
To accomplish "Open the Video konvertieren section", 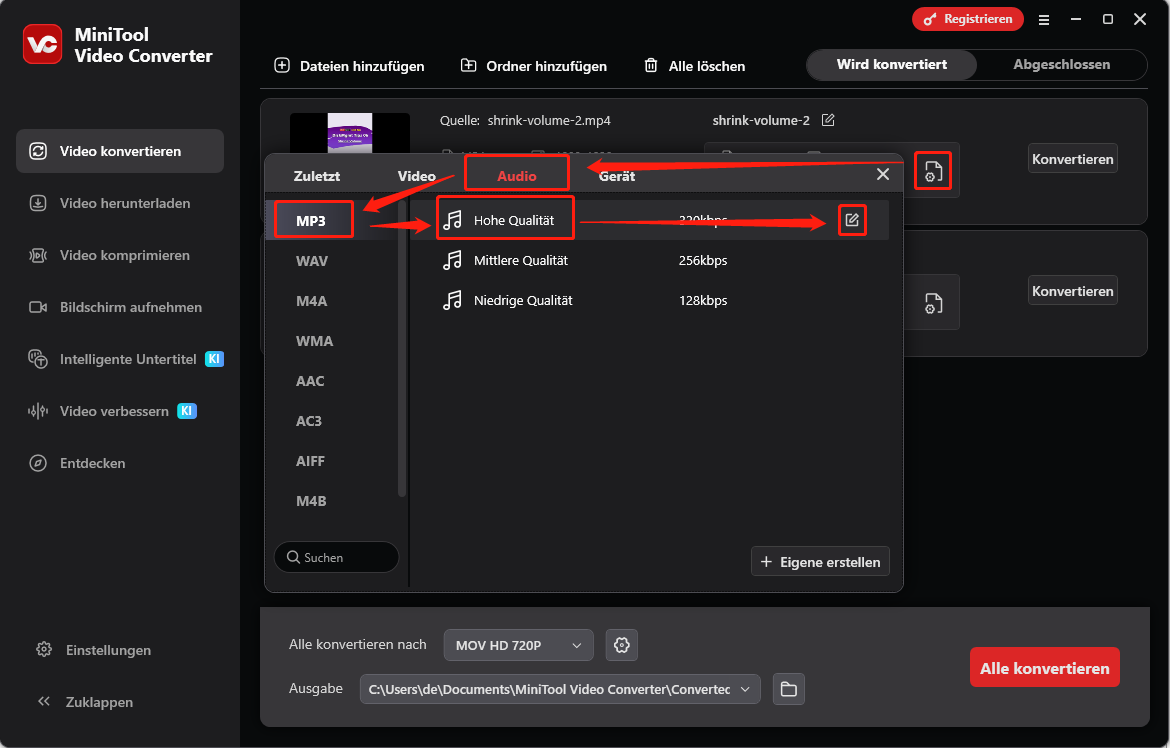I will (x=120, y=151).
